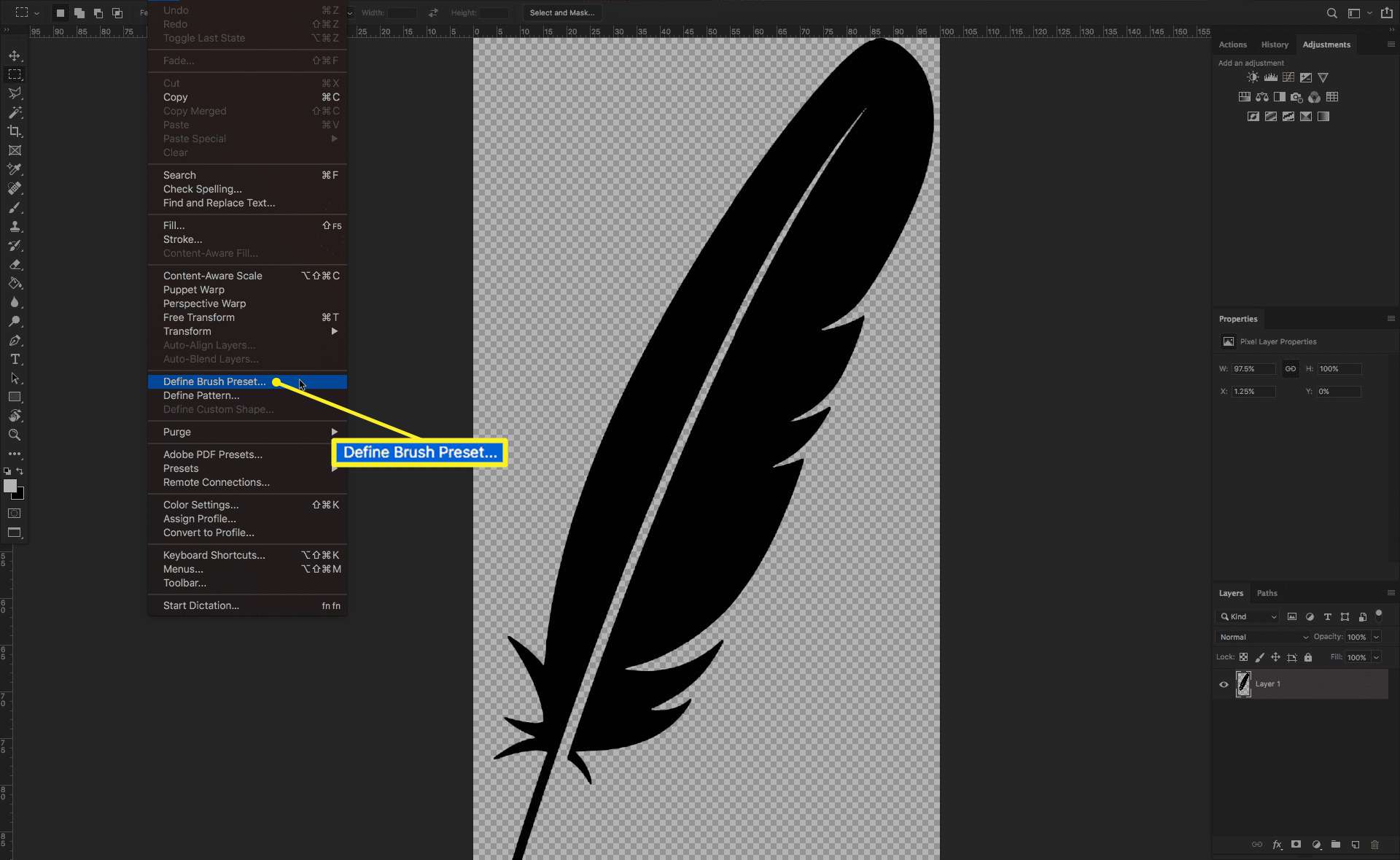This screenshot has width=1400, height=860.
Task: Click Define Brush Preset menu item
Action: (215, 381)
